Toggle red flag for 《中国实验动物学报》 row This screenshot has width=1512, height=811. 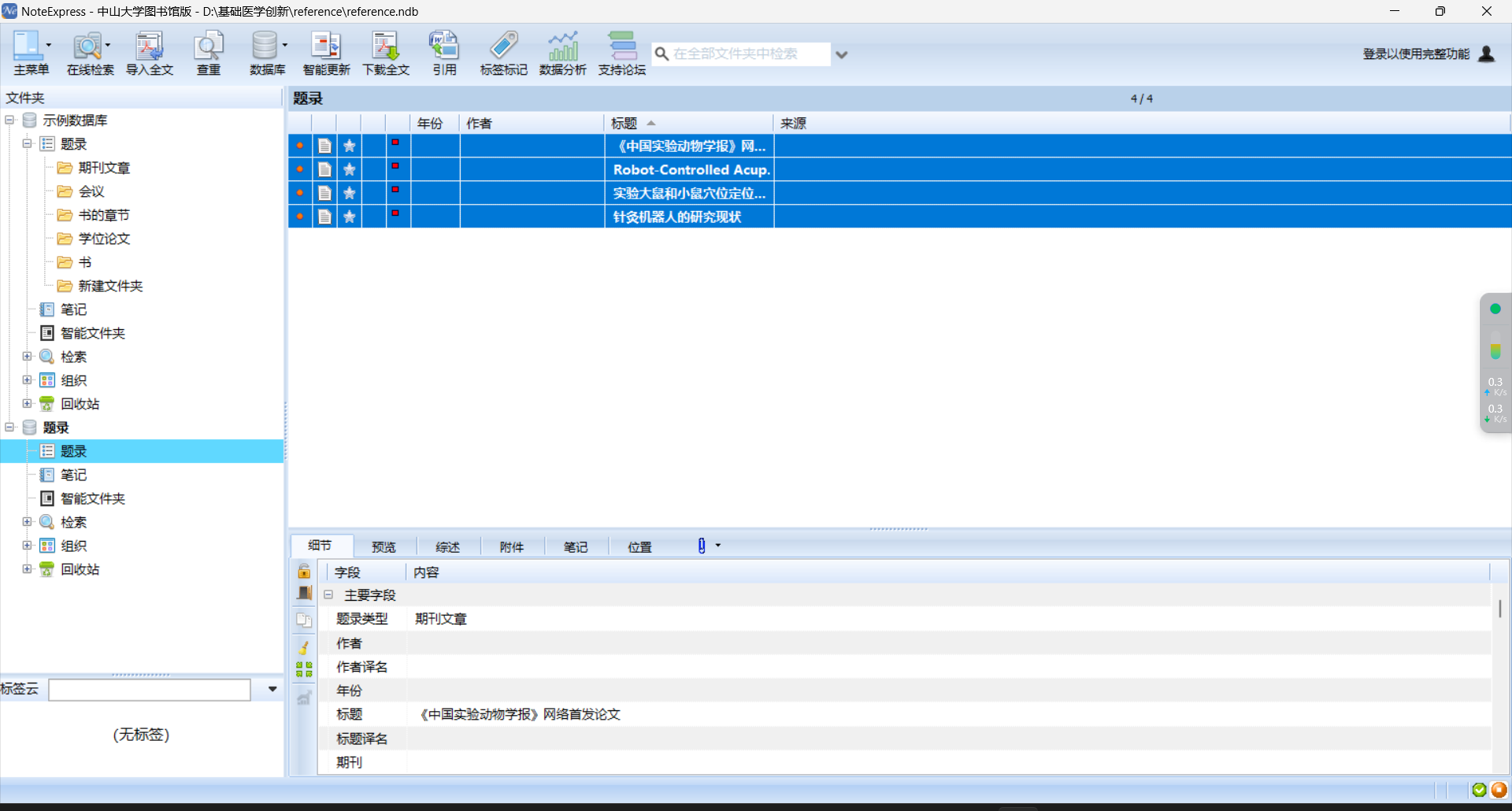click(x=395, y=143)
